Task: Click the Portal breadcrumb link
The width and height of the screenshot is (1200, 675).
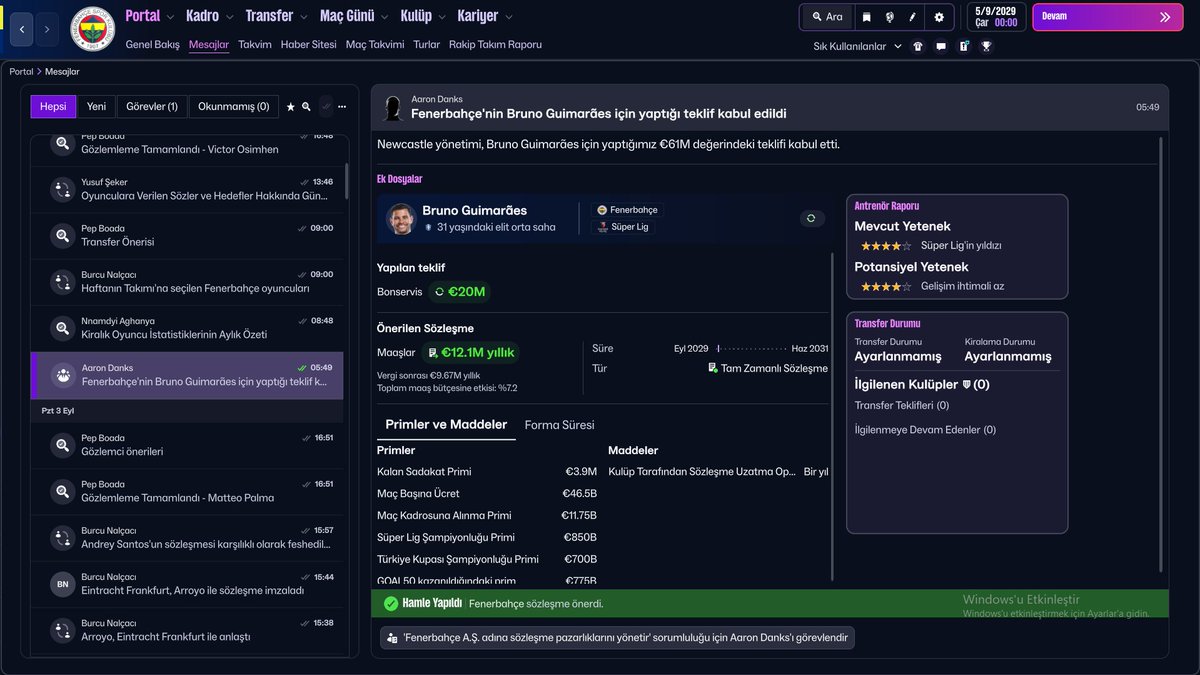Action: coord(21,72)
